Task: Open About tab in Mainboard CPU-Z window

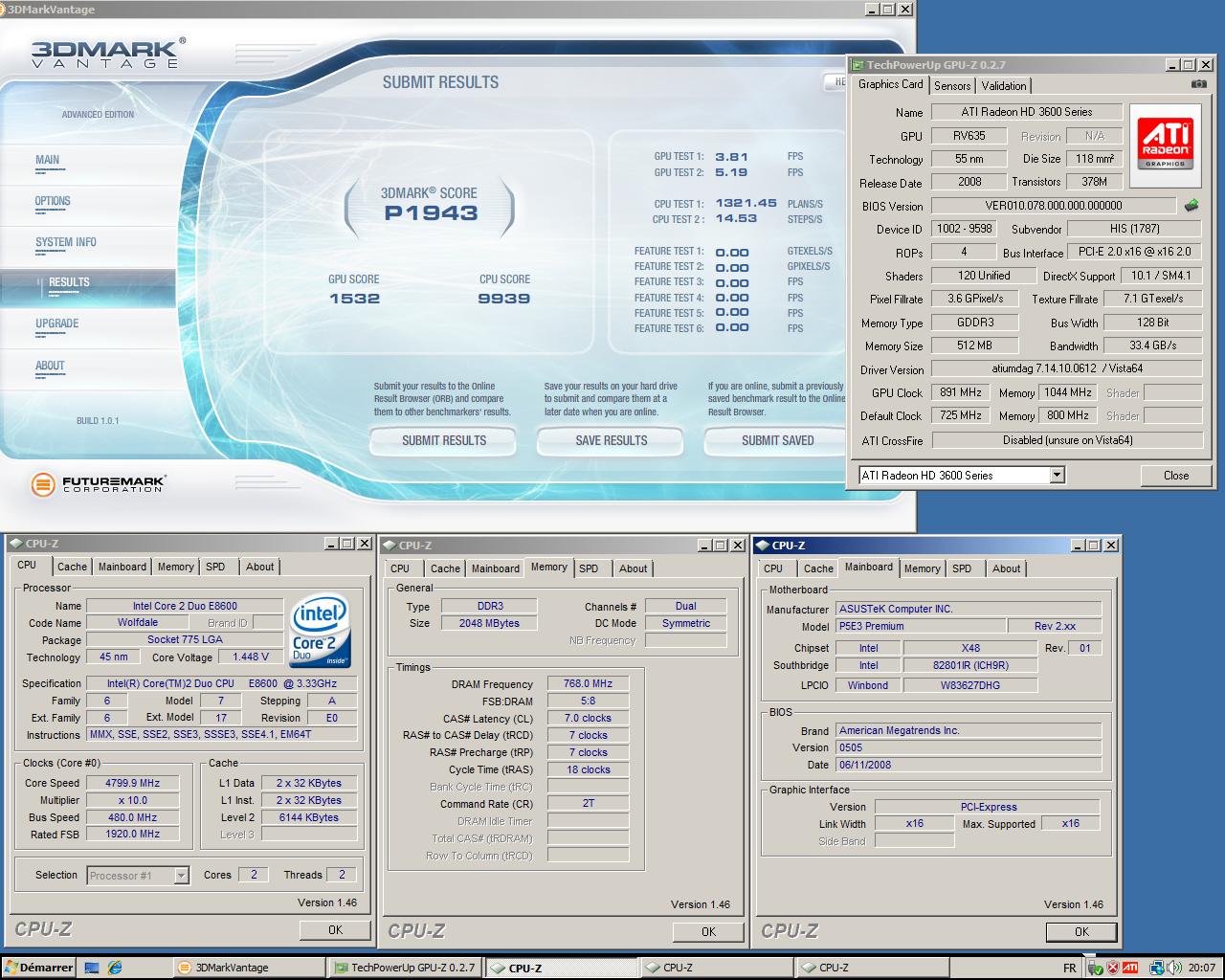Action: [x=1006, y=568]
